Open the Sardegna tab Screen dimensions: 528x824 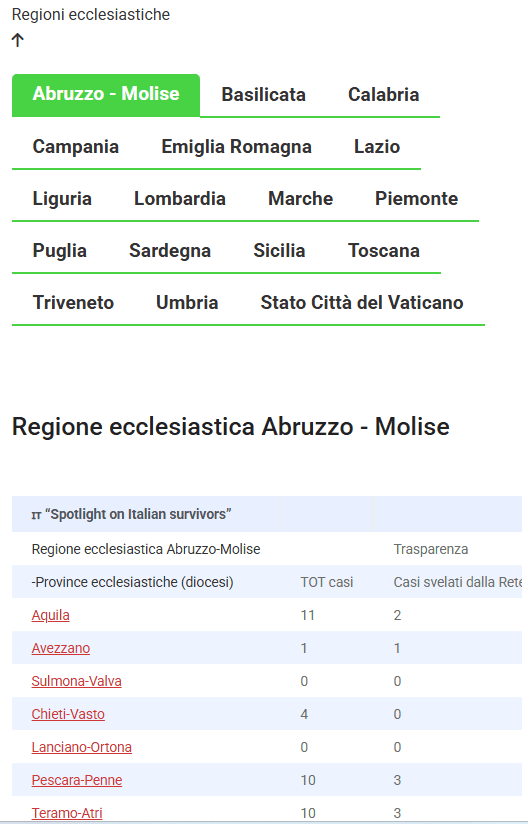click(170, 251)
